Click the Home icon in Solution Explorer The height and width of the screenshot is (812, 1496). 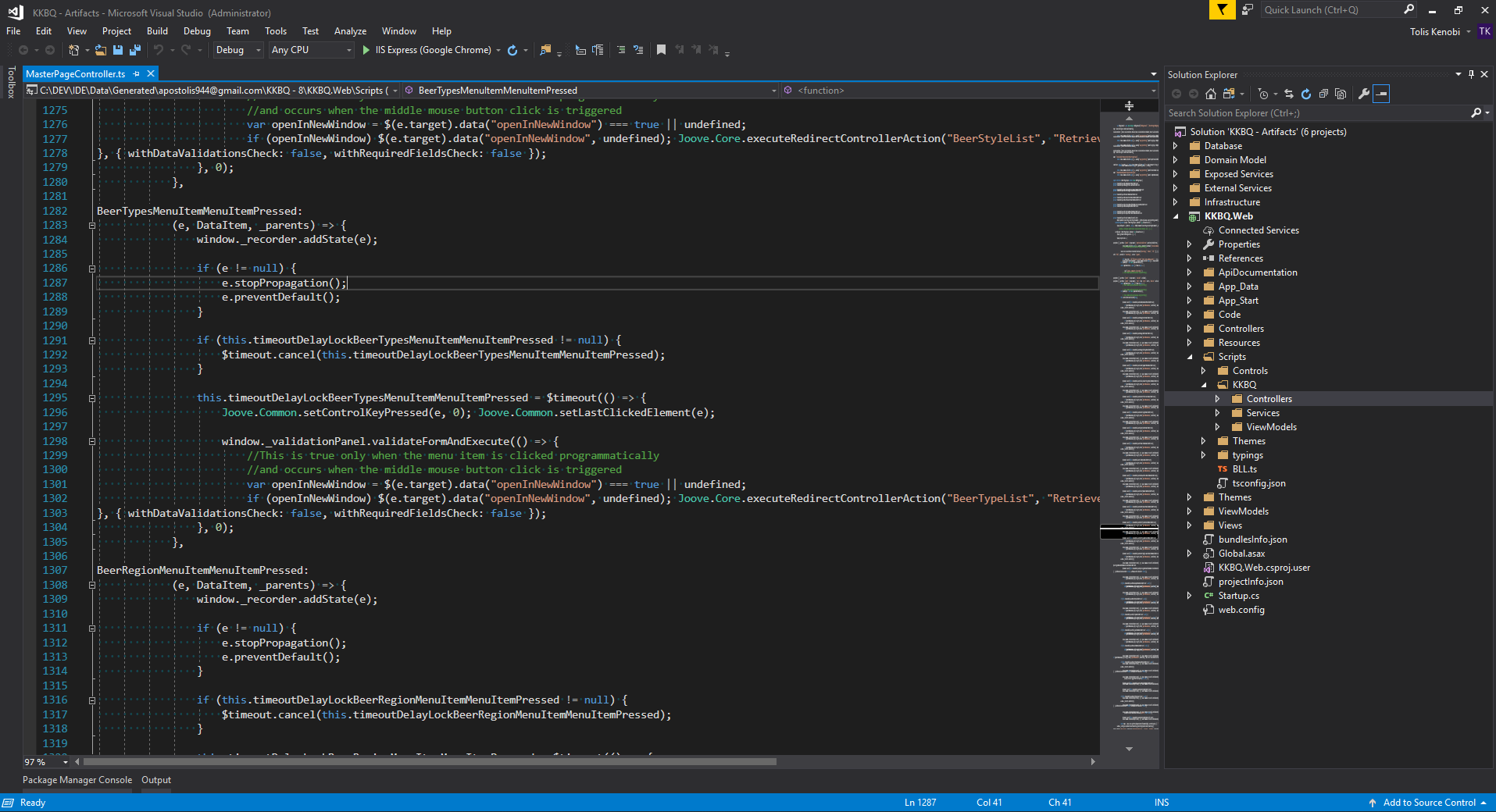tap(1210, 94)
